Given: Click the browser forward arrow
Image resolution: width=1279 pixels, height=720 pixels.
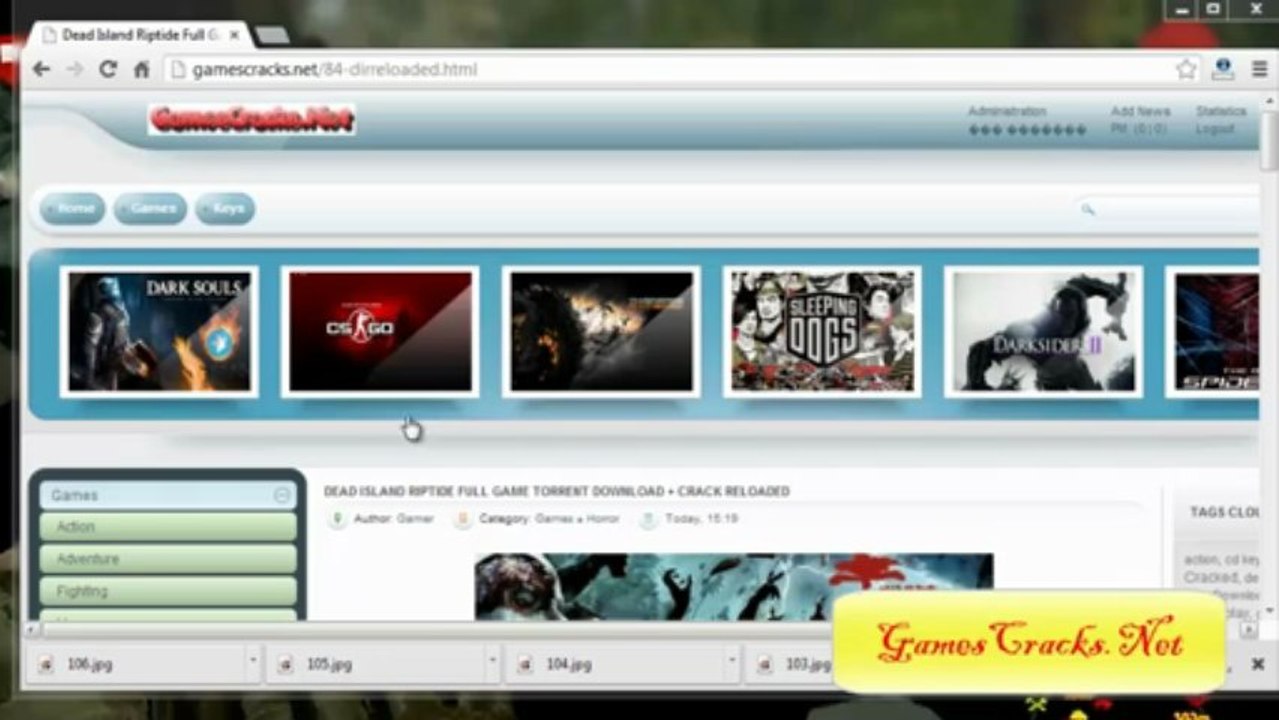Looking at the screenshot, I should click(x=75, y=69).
